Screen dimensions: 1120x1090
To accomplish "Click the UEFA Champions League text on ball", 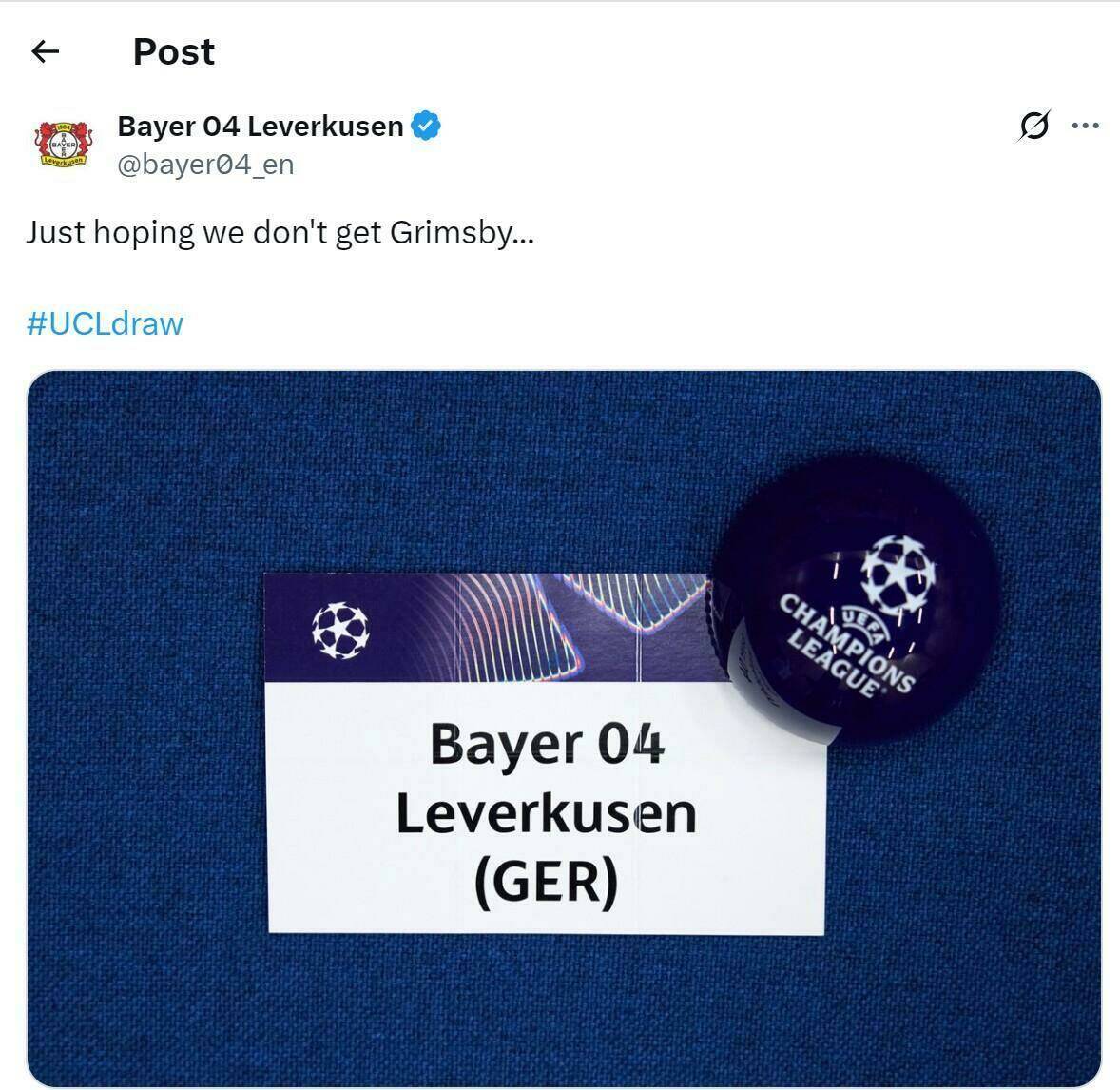I will 847,645.
